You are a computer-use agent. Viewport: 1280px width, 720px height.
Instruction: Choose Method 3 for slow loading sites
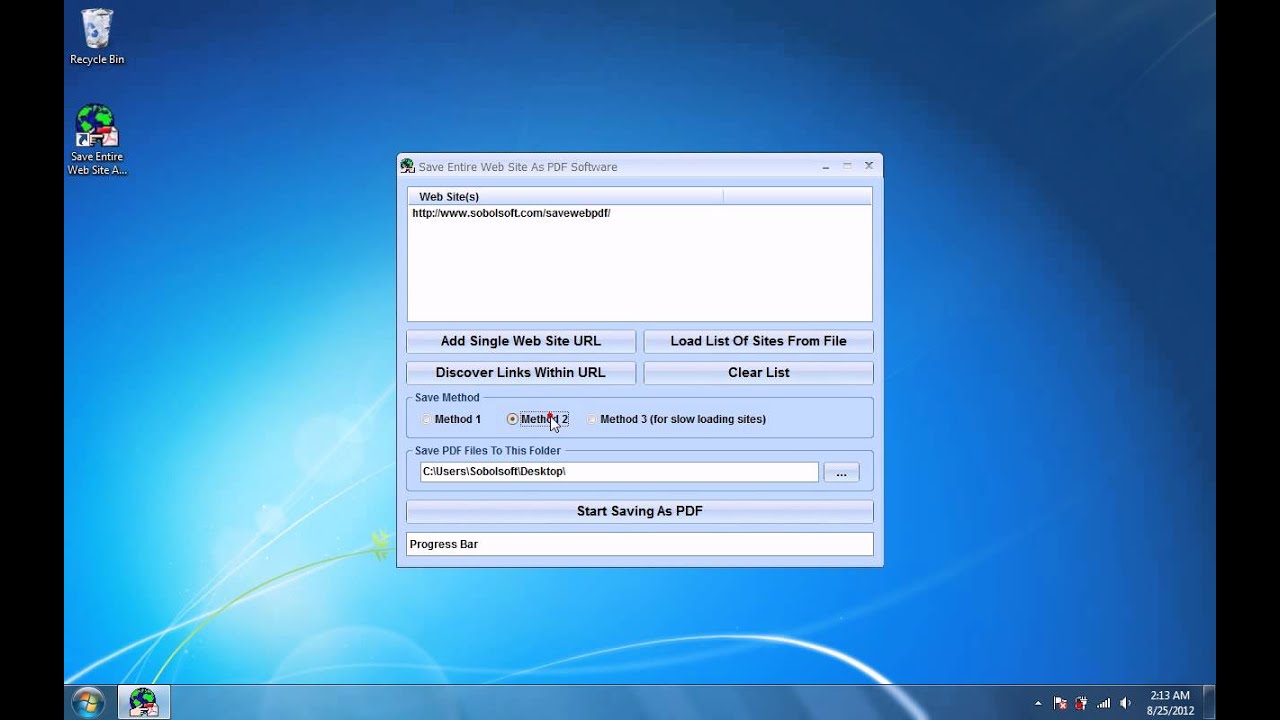(592, 419)
